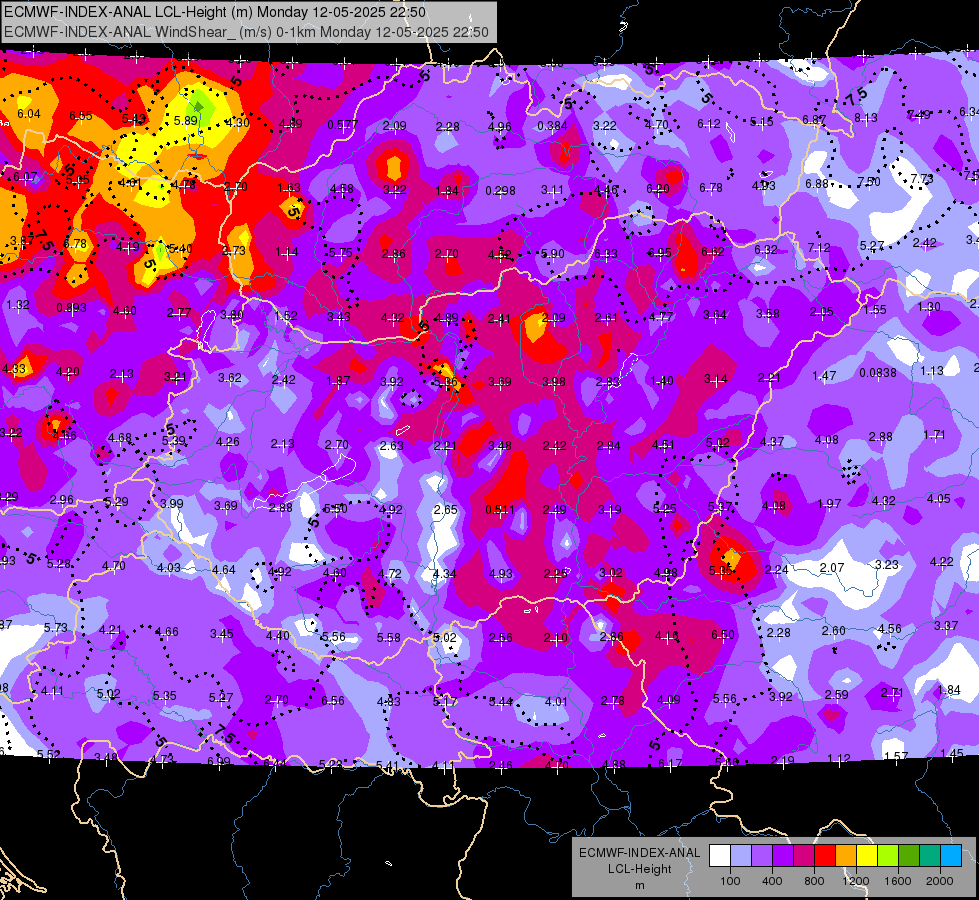Click the LCL-Height (m) header title line

[x=215, y=12]
